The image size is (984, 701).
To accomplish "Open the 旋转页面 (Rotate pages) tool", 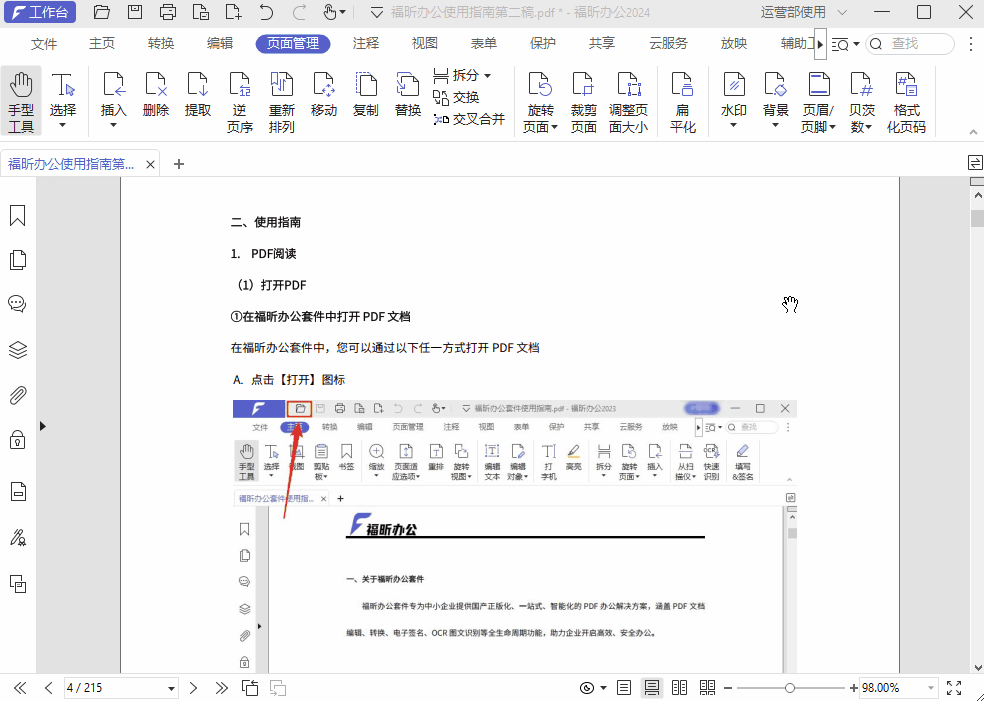I will [x=539, y=95].
